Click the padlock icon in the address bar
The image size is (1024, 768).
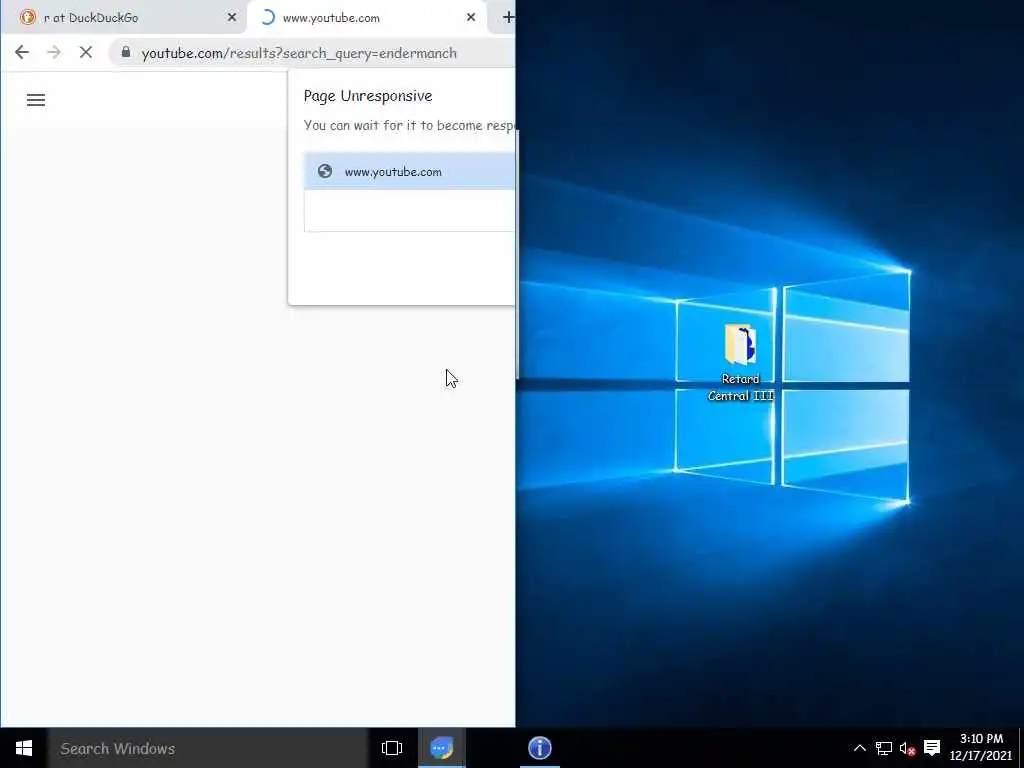click(x=126, y=52)
